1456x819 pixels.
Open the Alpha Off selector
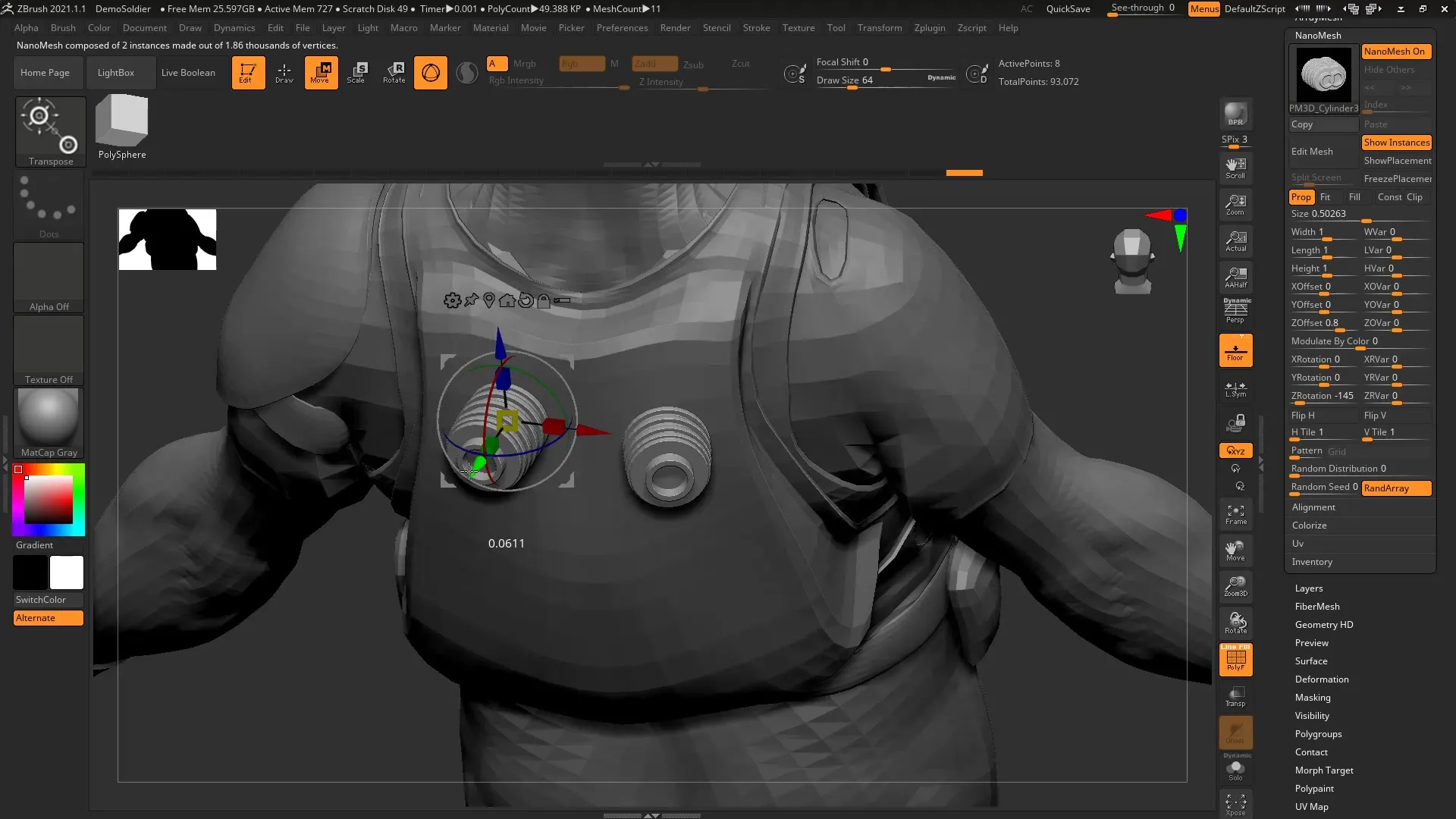tap(49, 278)
